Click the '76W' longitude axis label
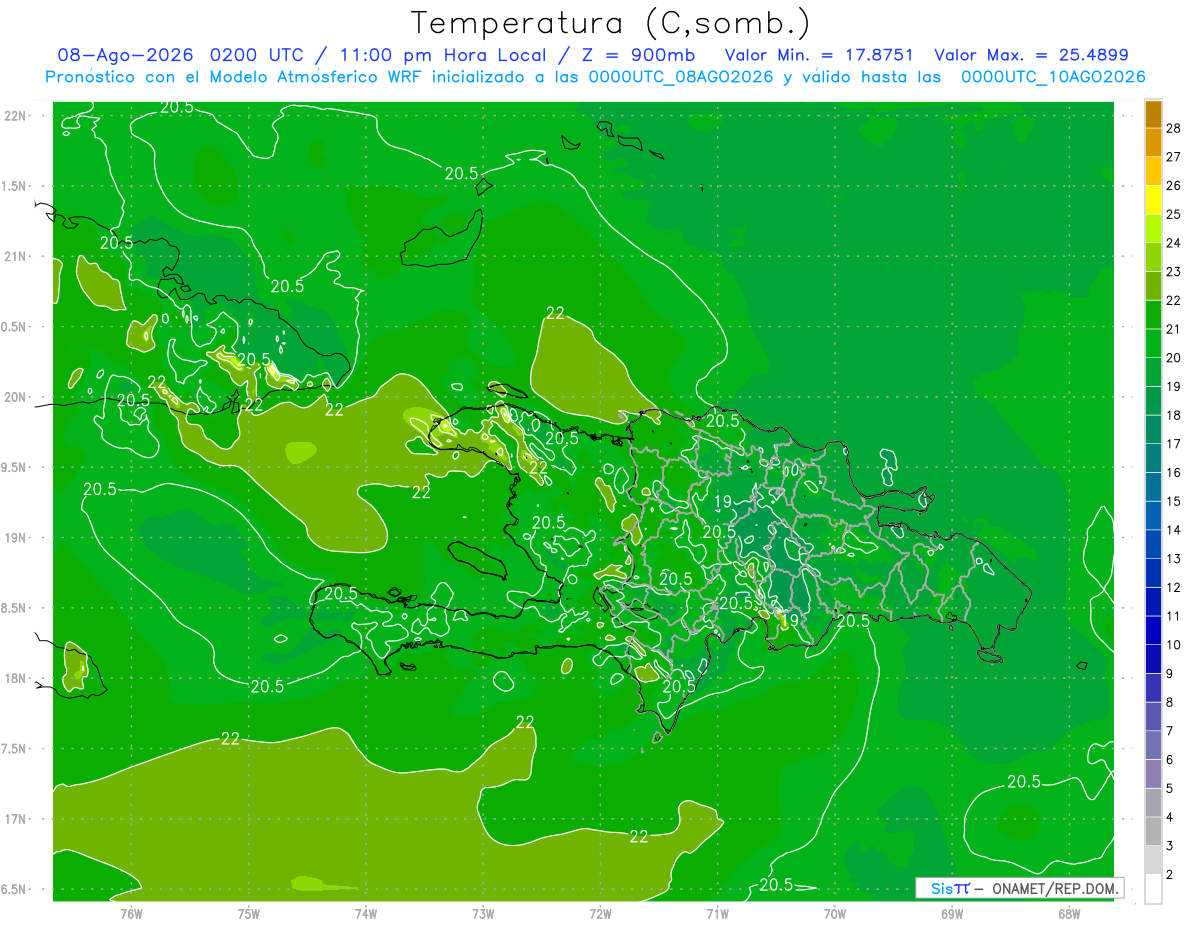 pyautogui.click(x=131, y=914)
